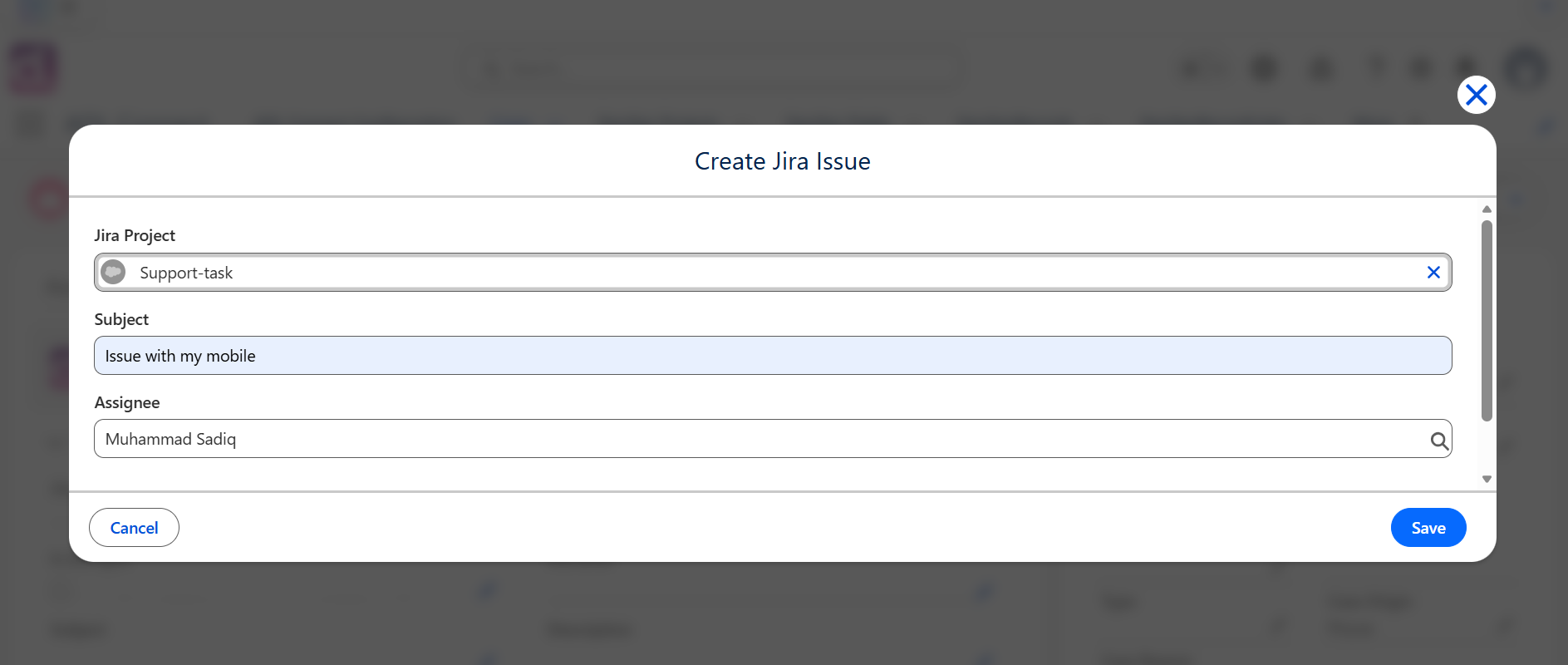This screenshot has height=665, width=1568.
Task: Click the Assignee search magnifier icon
Action: [1439, 441]
